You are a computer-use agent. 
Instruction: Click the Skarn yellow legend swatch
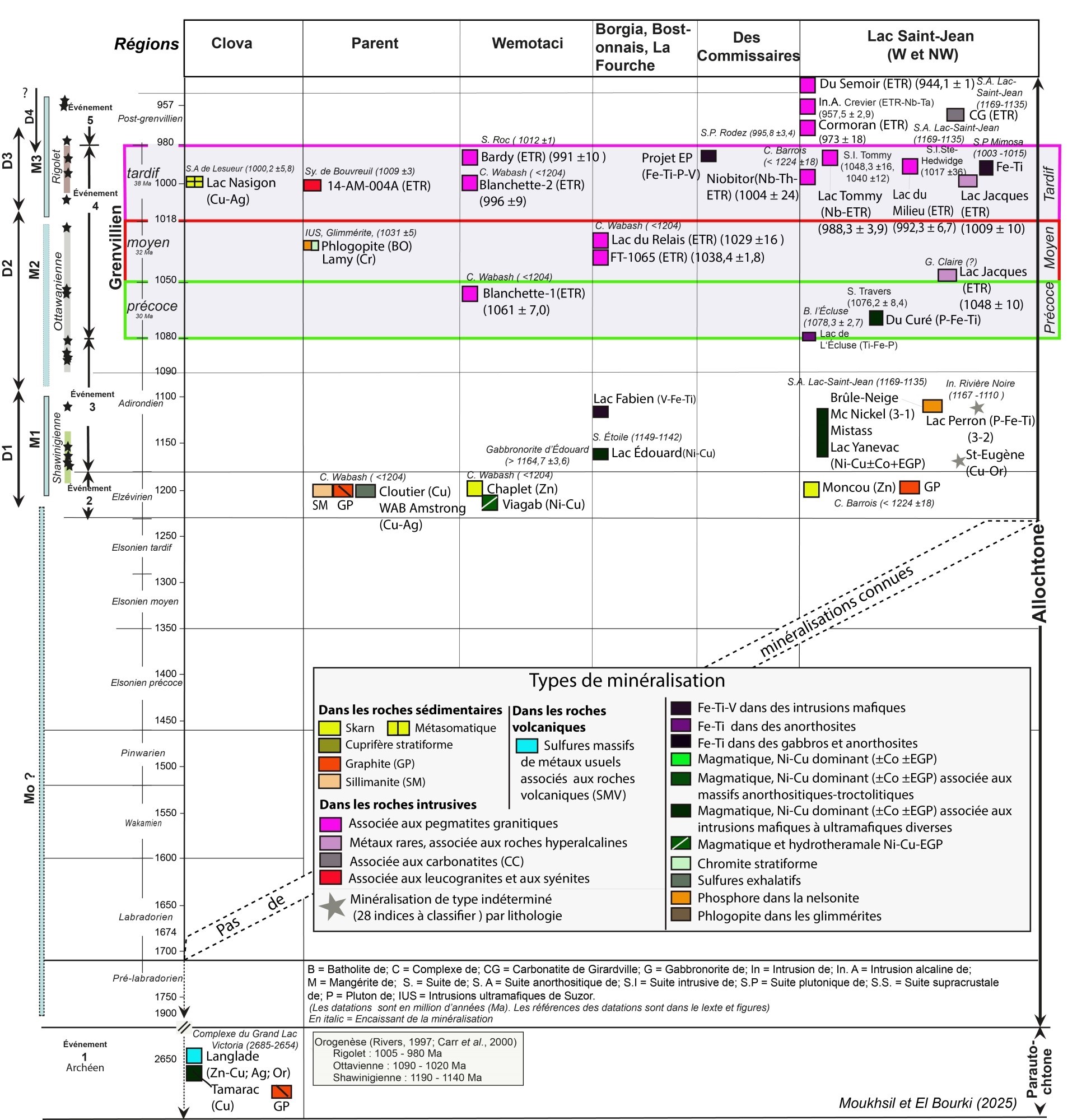point(330,728)
